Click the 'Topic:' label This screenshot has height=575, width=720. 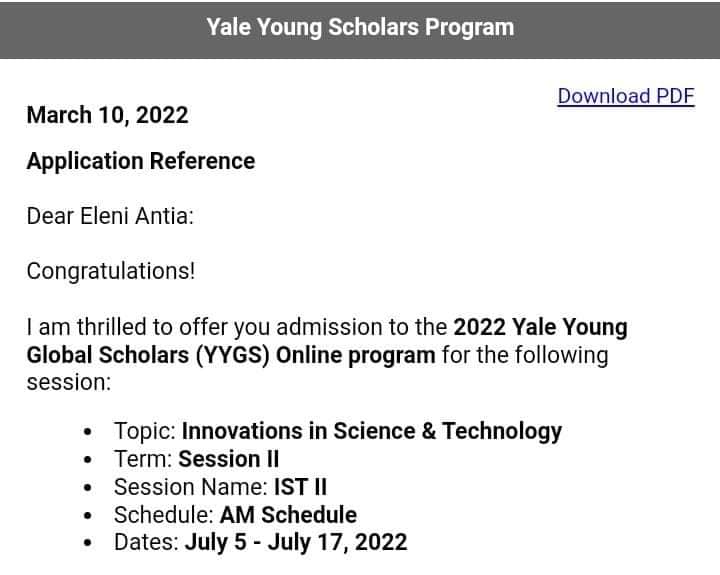click(145, 431)
